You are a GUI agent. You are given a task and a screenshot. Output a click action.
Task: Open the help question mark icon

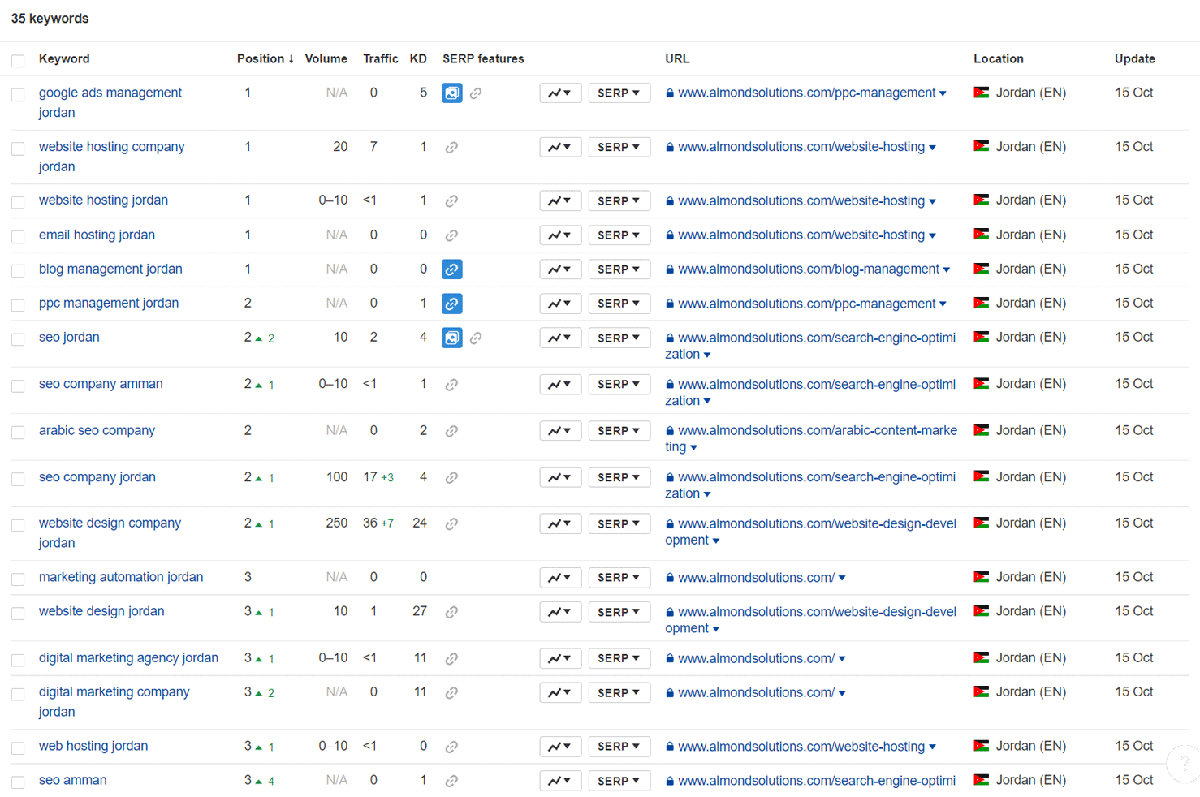click(1183, 765)
